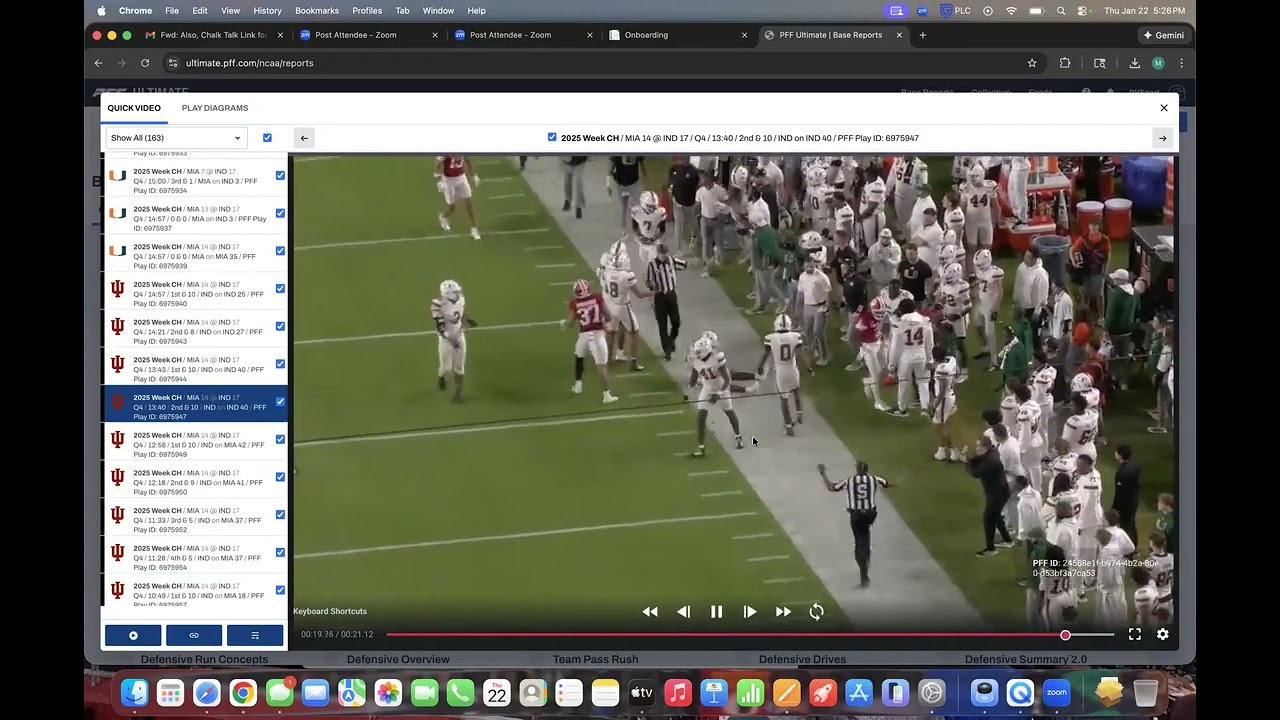Uncheck play ID 6975939 checkbox
Viewport: 1280px width, 720px height.
(x=280, y=251)
